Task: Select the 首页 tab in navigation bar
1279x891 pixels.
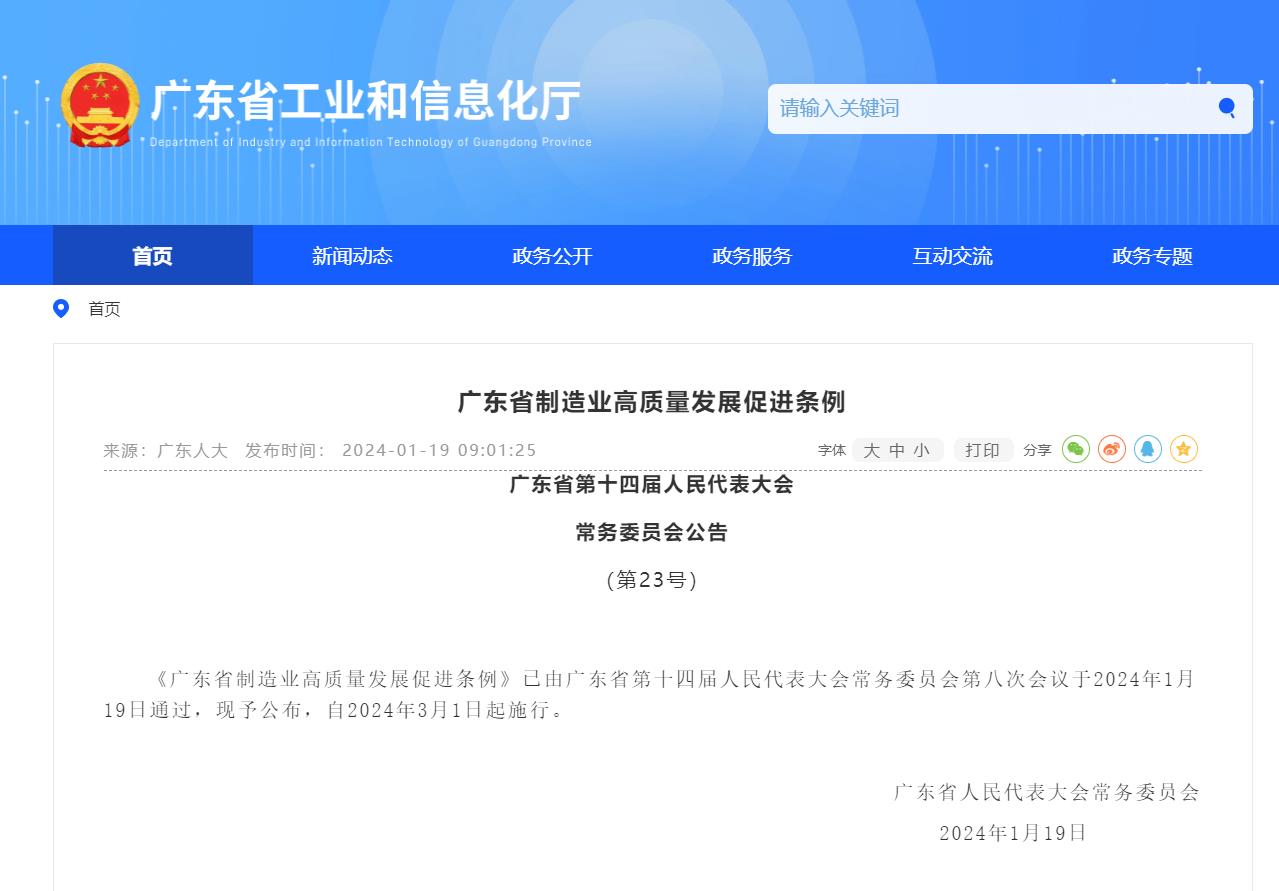Action: (152, 256)
